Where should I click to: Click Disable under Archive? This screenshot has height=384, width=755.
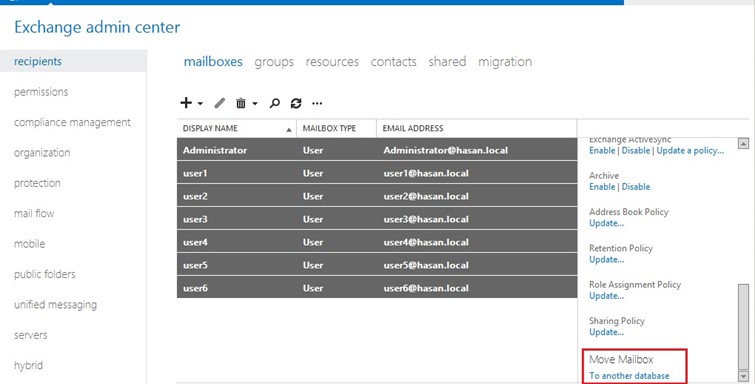coord(636,186)
